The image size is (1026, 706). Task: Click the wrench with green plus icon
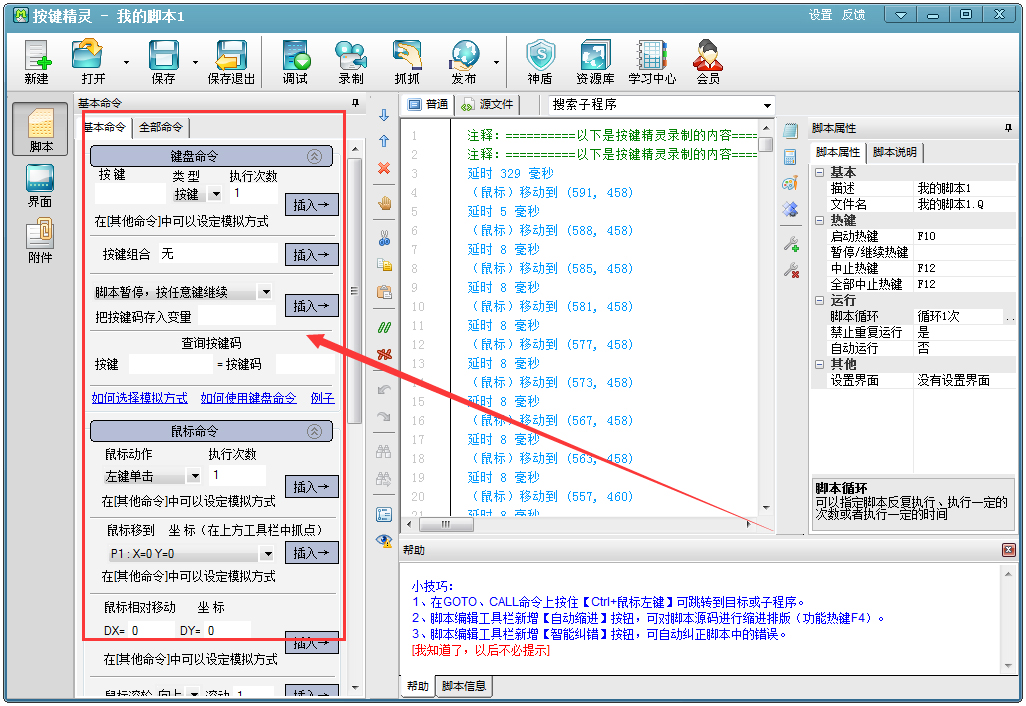(791, 244)
